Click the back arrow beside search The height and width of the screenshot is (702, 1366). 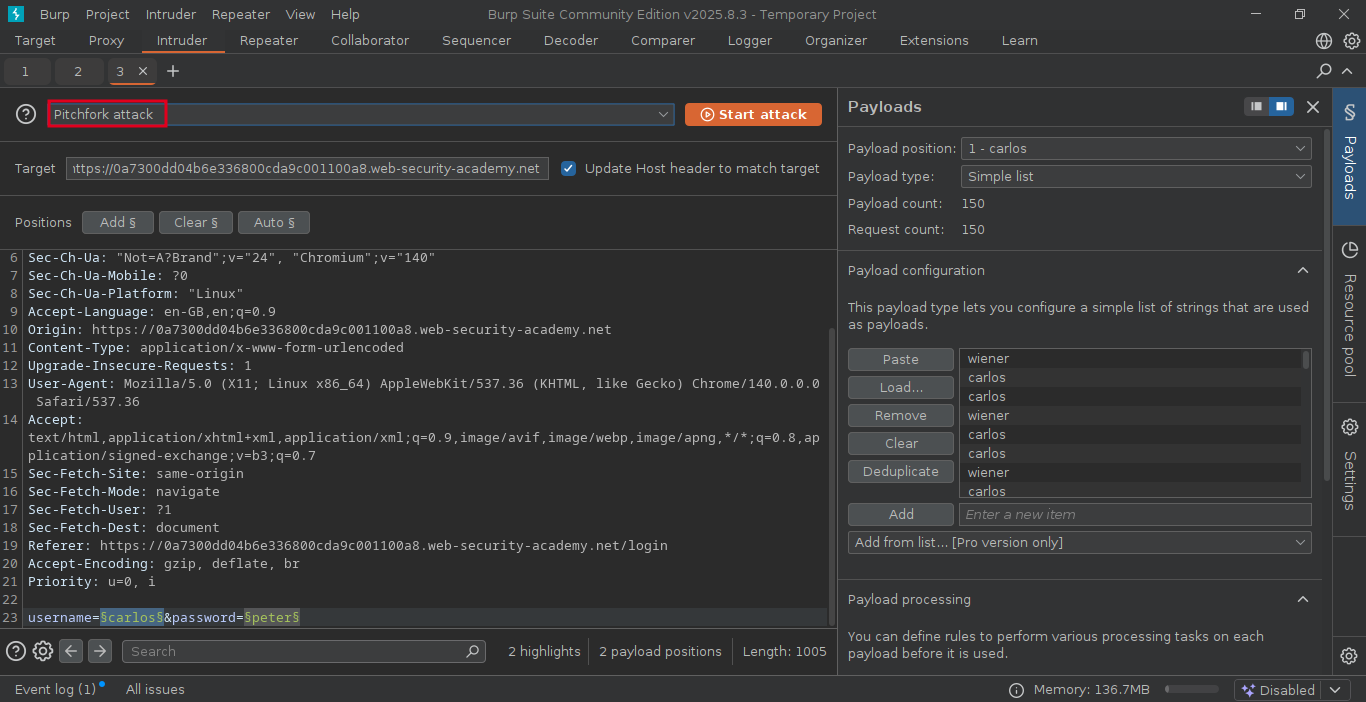click(71, 651)
